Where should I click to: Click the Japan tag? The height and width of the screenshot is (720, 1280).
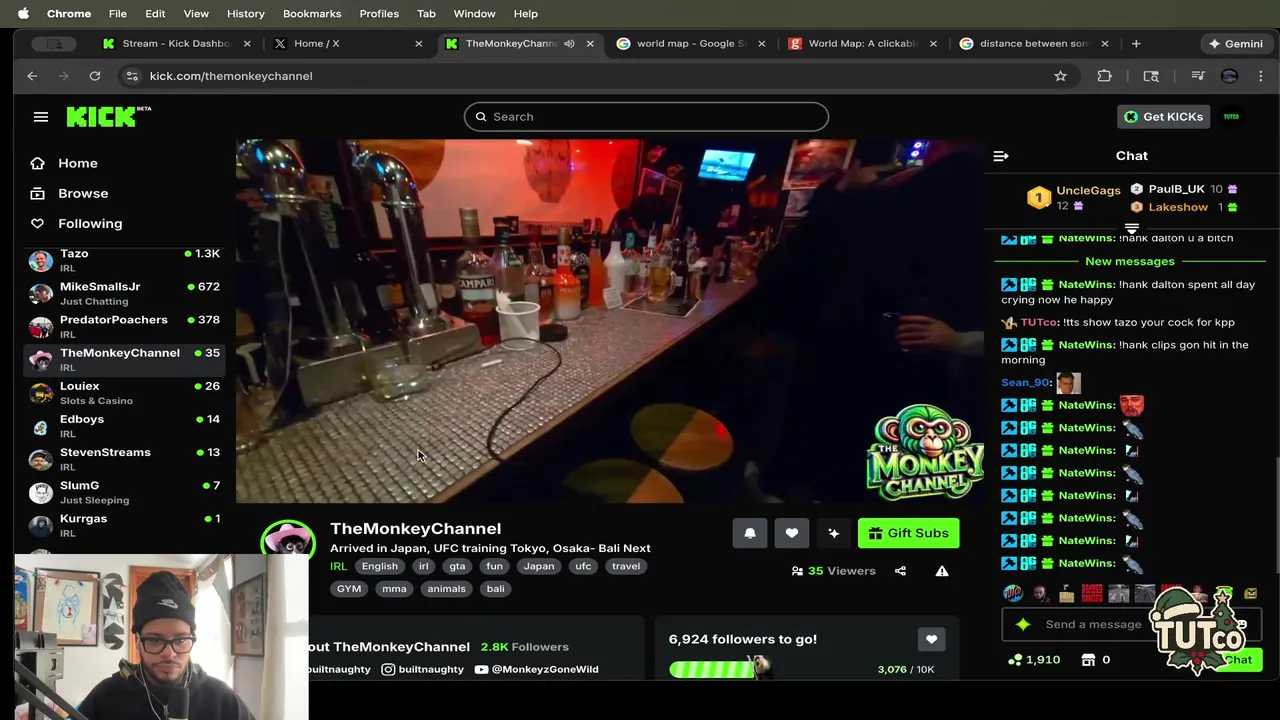point(538,566)
